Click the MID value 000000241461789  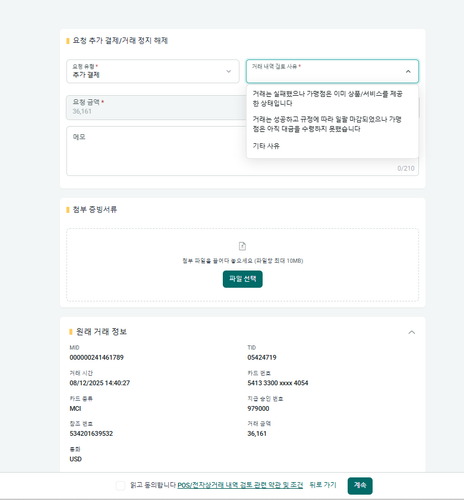point(96,357)
